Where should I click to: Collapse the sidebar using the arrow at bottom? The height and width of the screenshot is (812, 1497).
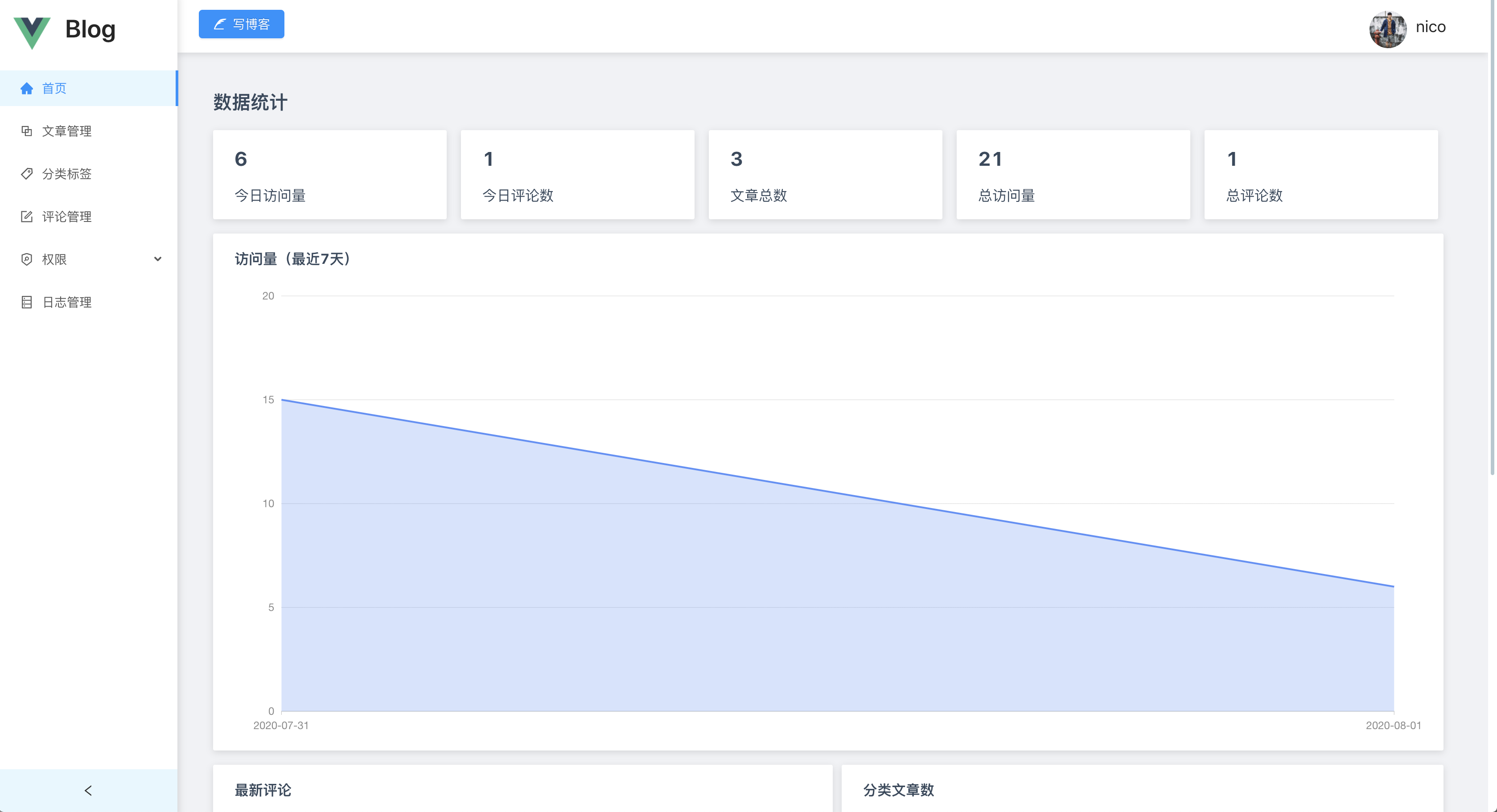[x=88, y=790]
